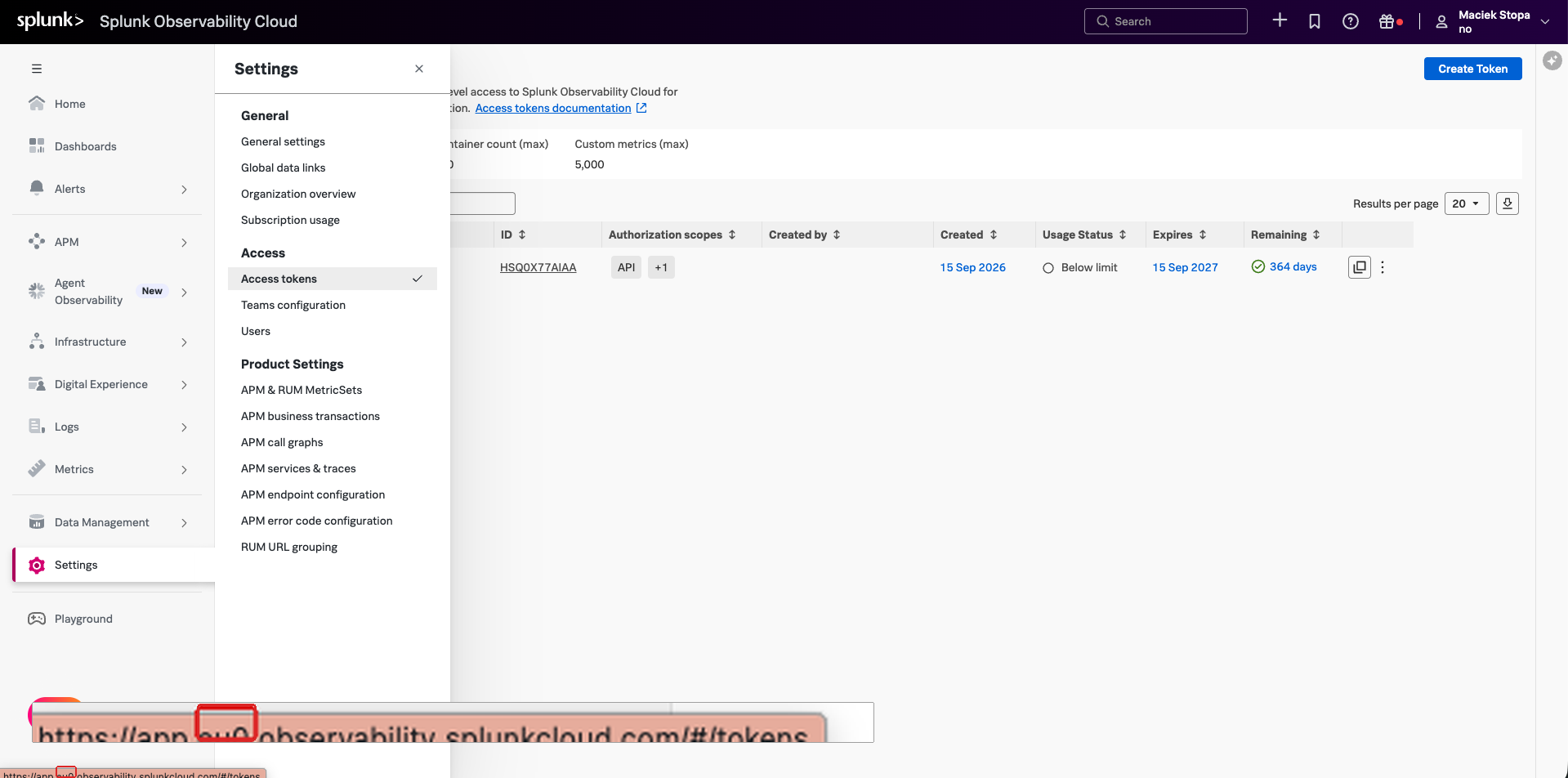Viewport: 1568px width, 778px height.
Task: Open Dashboards from sidebar
Action: [x=85, y=146]
